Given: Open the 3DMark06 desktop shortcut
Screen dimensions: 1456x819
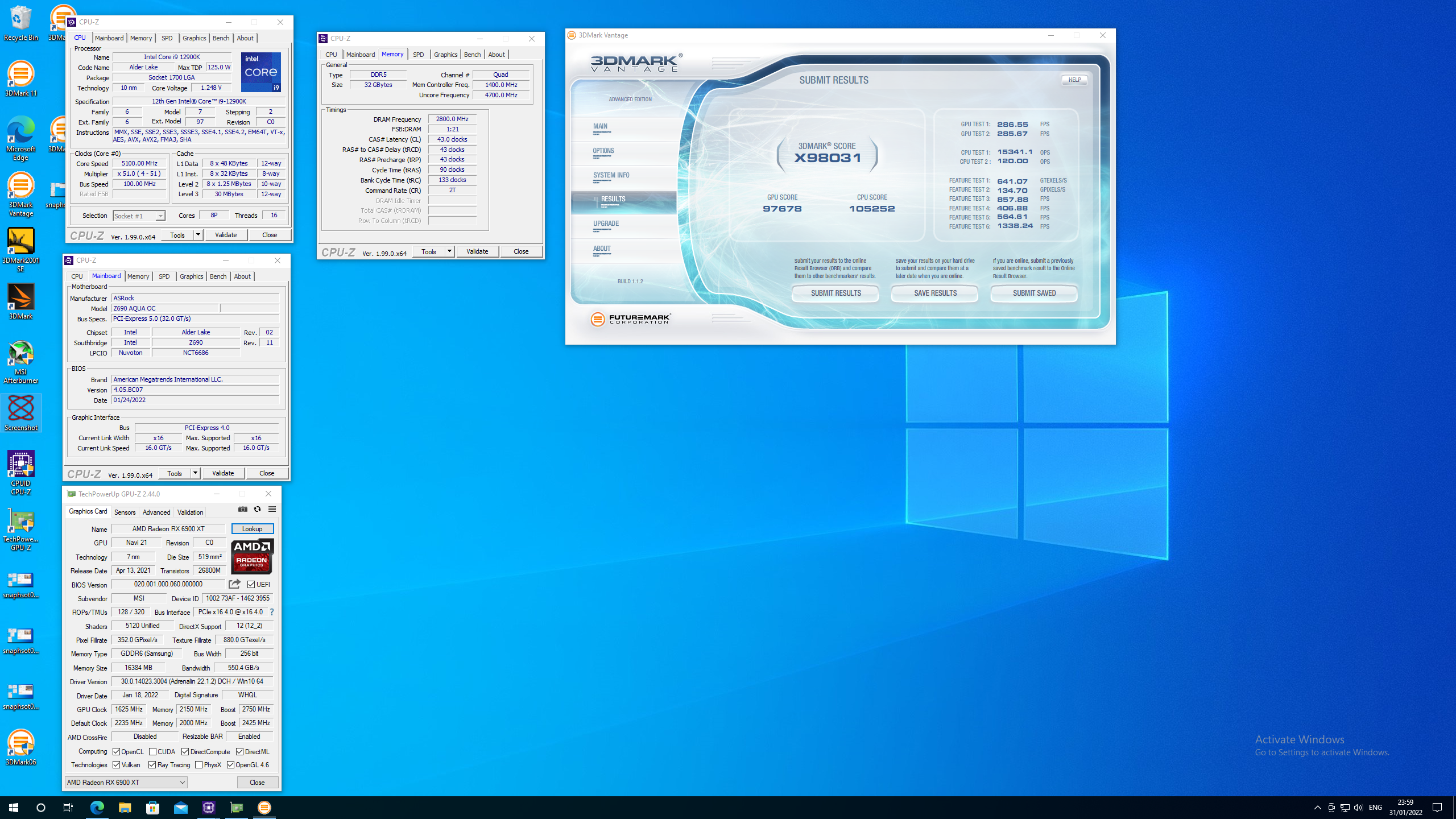Looking at the screenshot, I should coord(20,747).
